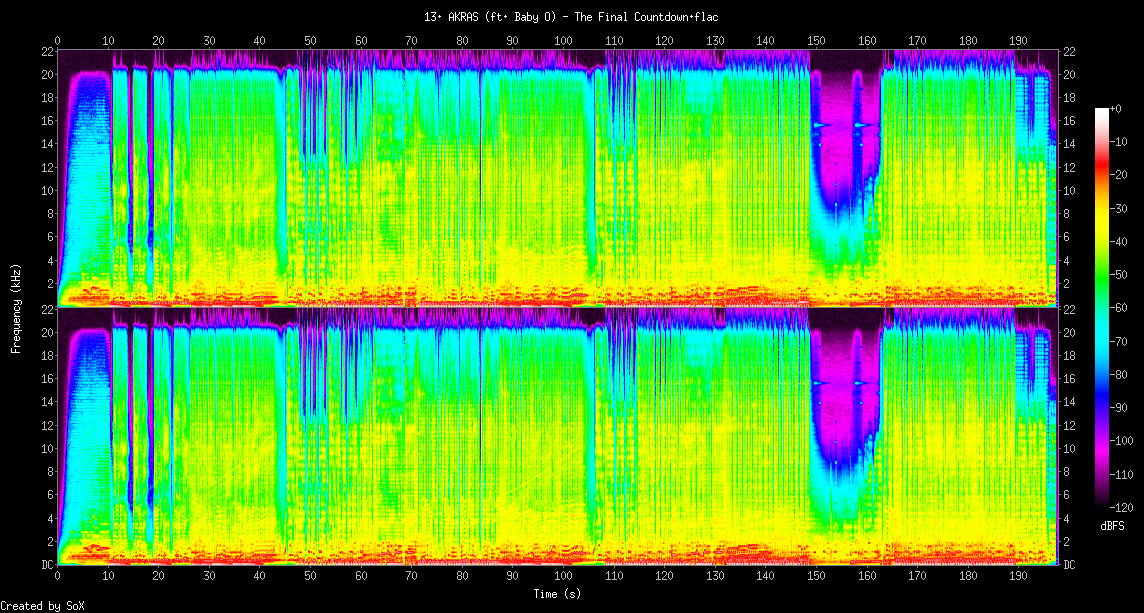Click the 150 second marker on the top time axis
Screen dimensions: 1144x613
point(816,40)
